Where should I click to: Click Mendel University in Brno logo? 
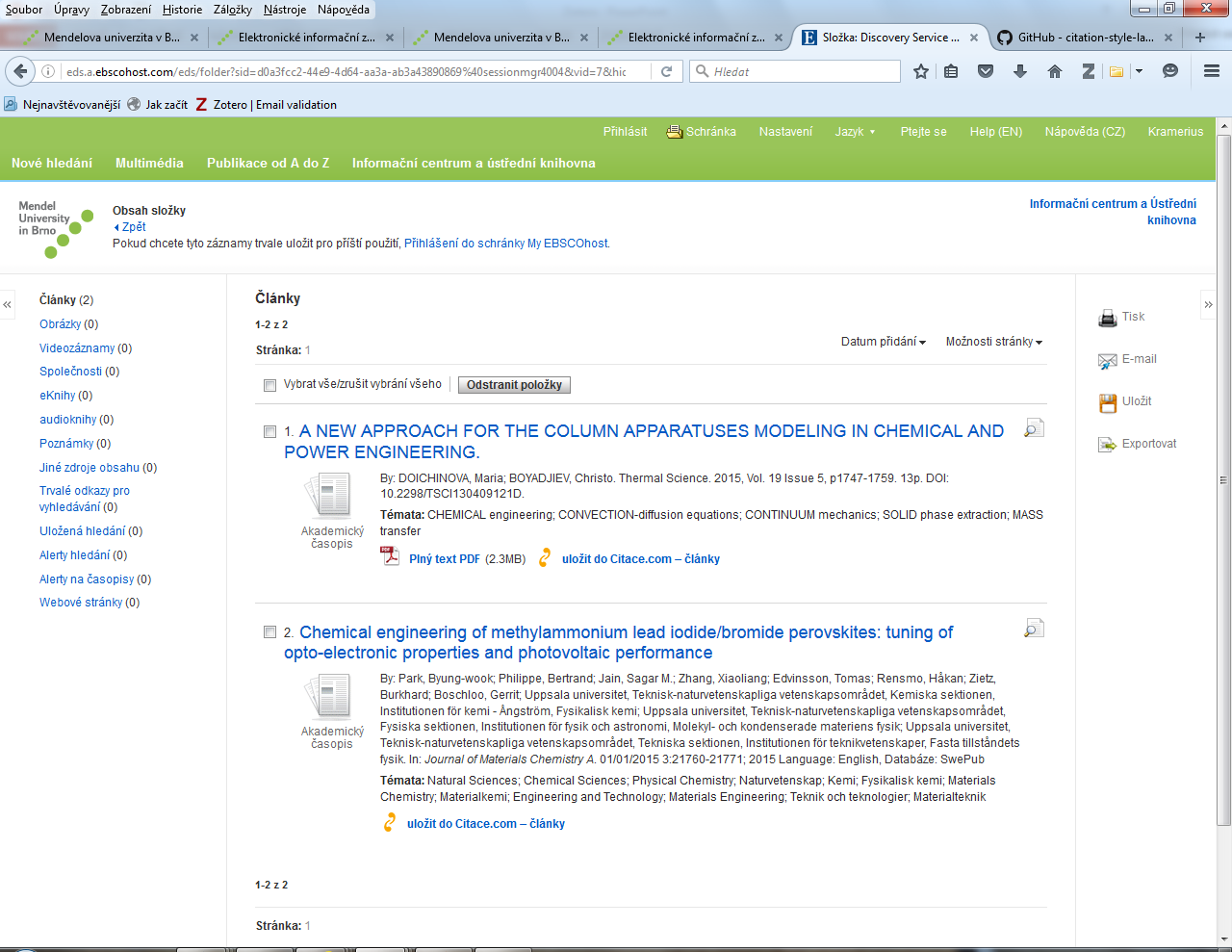point(56,229)
